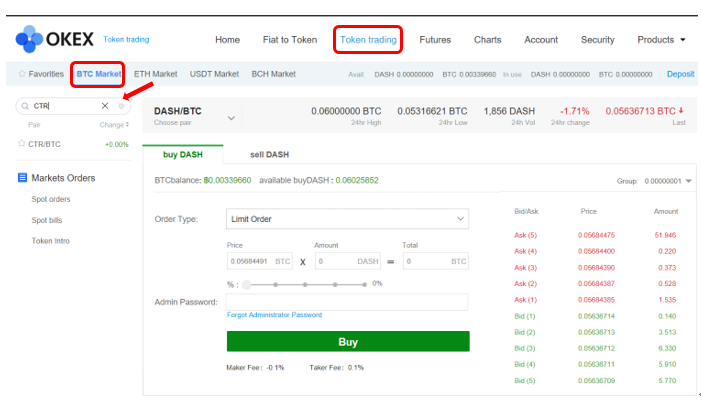Click the percentage slider handle

click(246, 284)
